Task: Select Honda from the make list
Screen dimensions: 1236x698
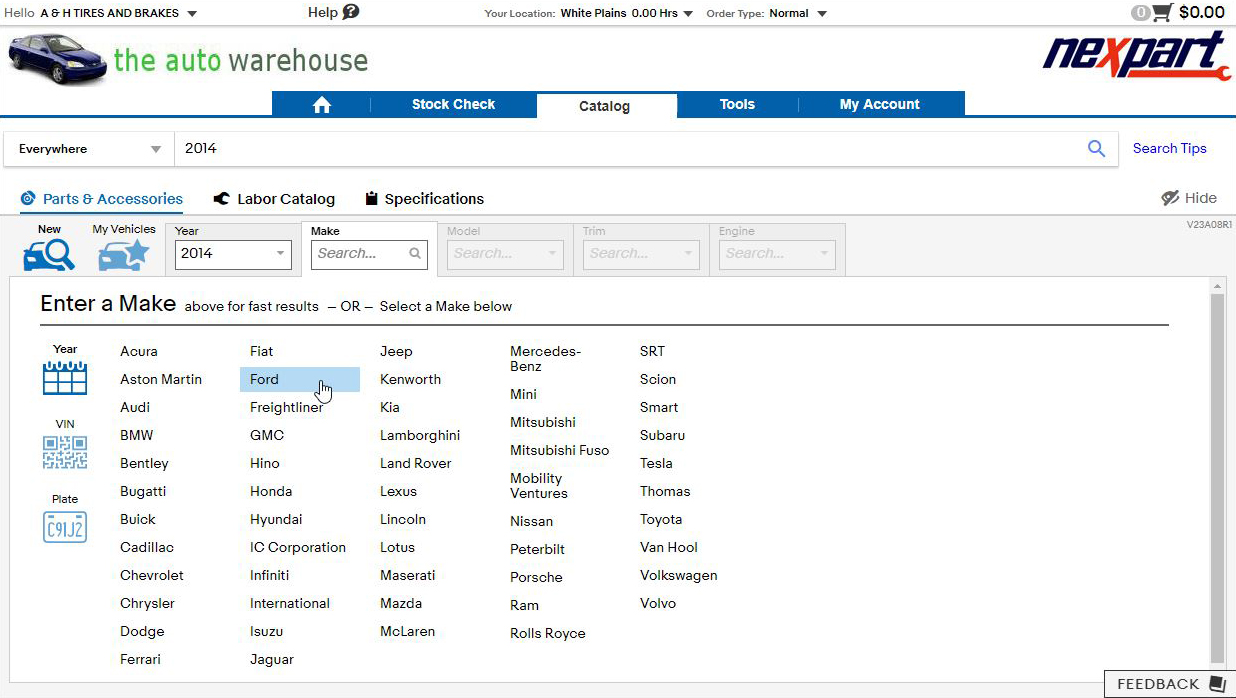Action: (271, 491)
